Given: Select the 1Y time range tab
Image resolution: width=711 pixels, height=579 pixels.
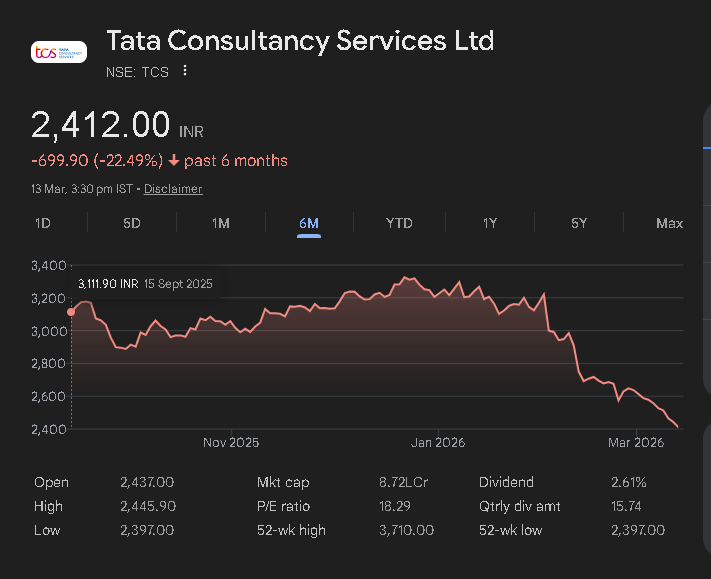Looking at the screenshot, I should tap(489, 223).
